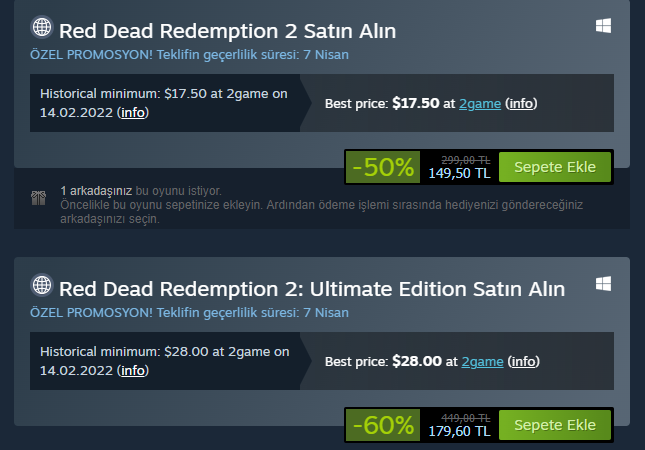
Task: Click Windows platform icon for the standard edition
Action: [x=604, y=27]
